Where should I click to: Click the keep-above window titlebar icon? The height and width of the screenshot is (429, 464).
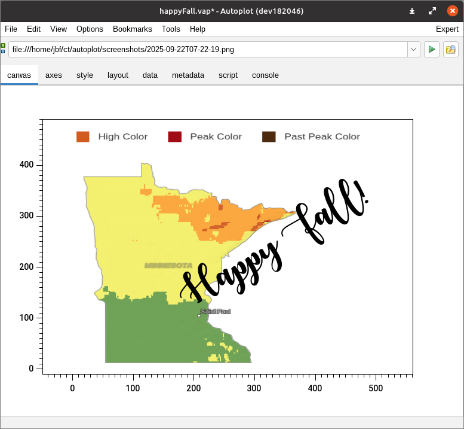tap(412, 11)
